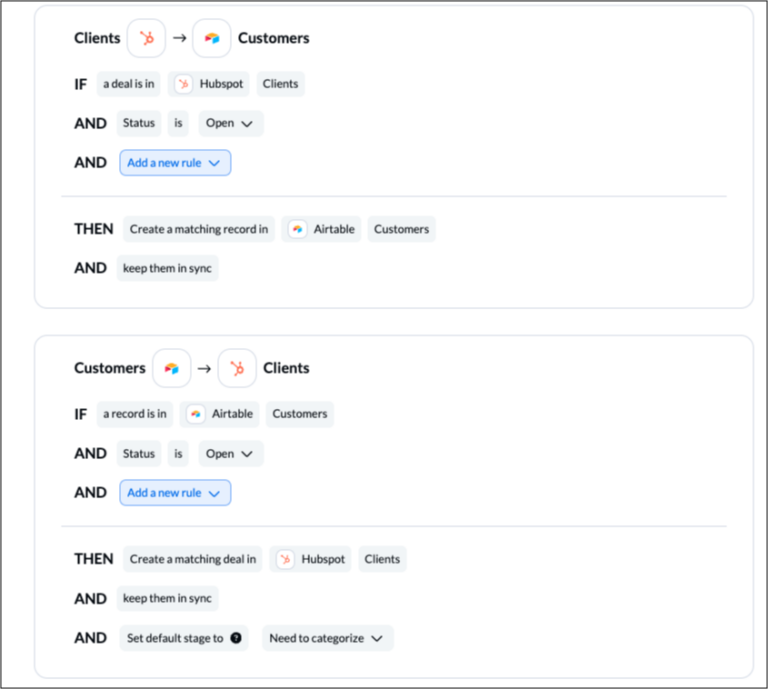The width and height of the screenshot is (768, 689).
Task: Expand 'Add a new rule' in the Customers flow
Action: pos(175,493)
